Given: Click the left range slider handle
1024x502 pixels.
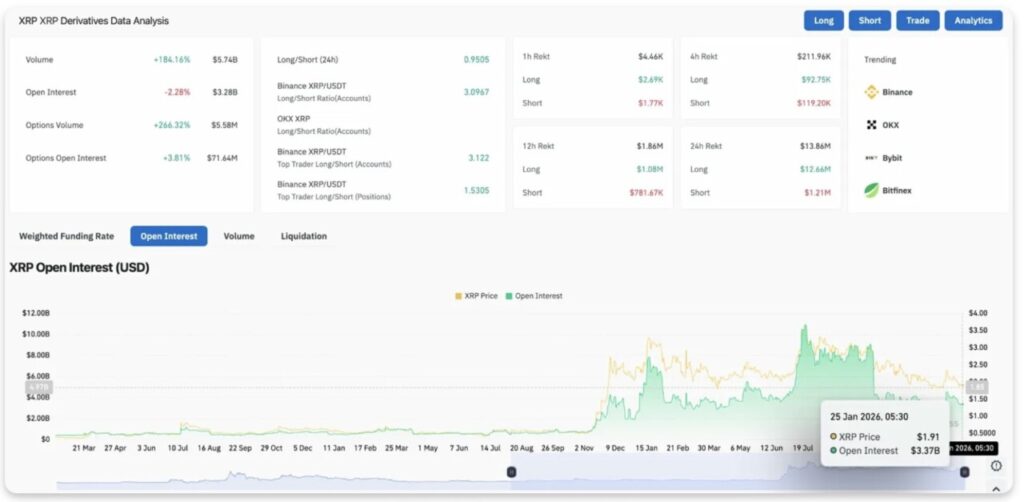Looking at the screenshot, I should tap(511, 472).
